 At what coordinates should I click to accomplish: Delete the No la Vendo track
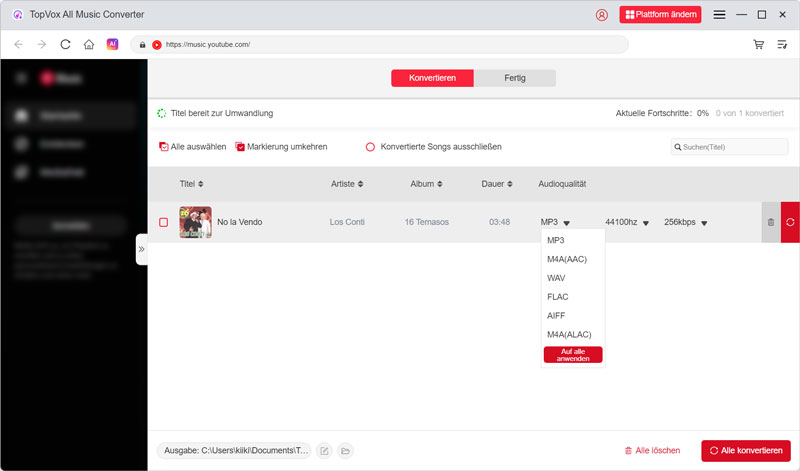tap(770, 222)
